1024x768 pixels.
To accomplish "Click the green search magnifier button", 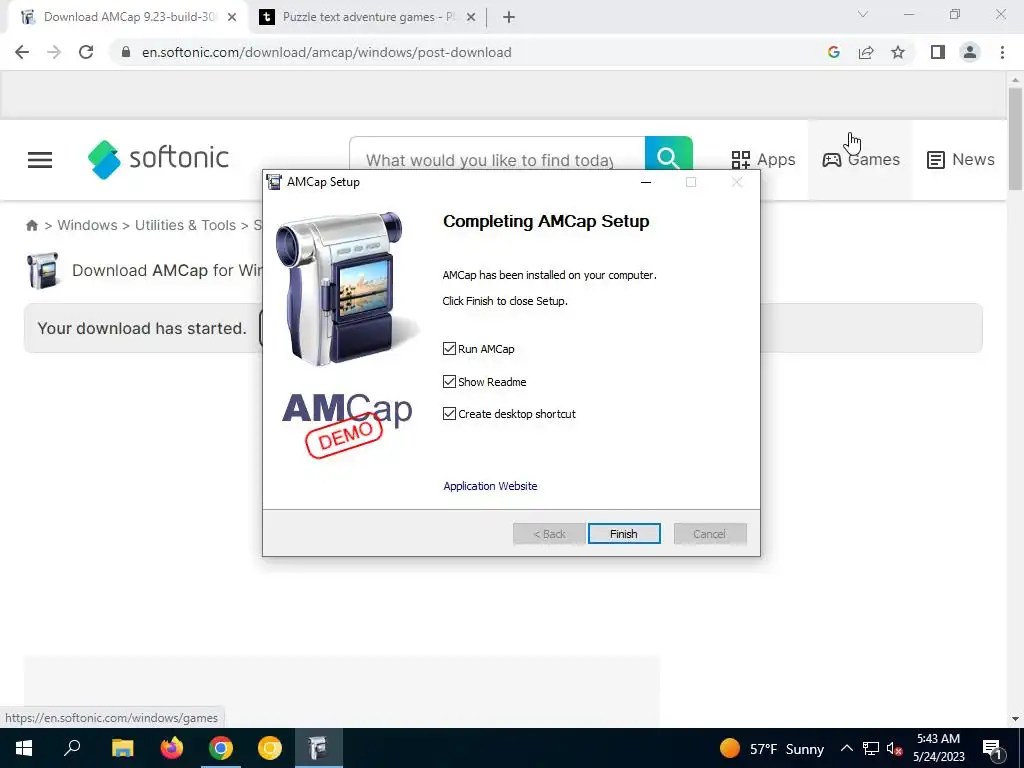I will (668, 158).
